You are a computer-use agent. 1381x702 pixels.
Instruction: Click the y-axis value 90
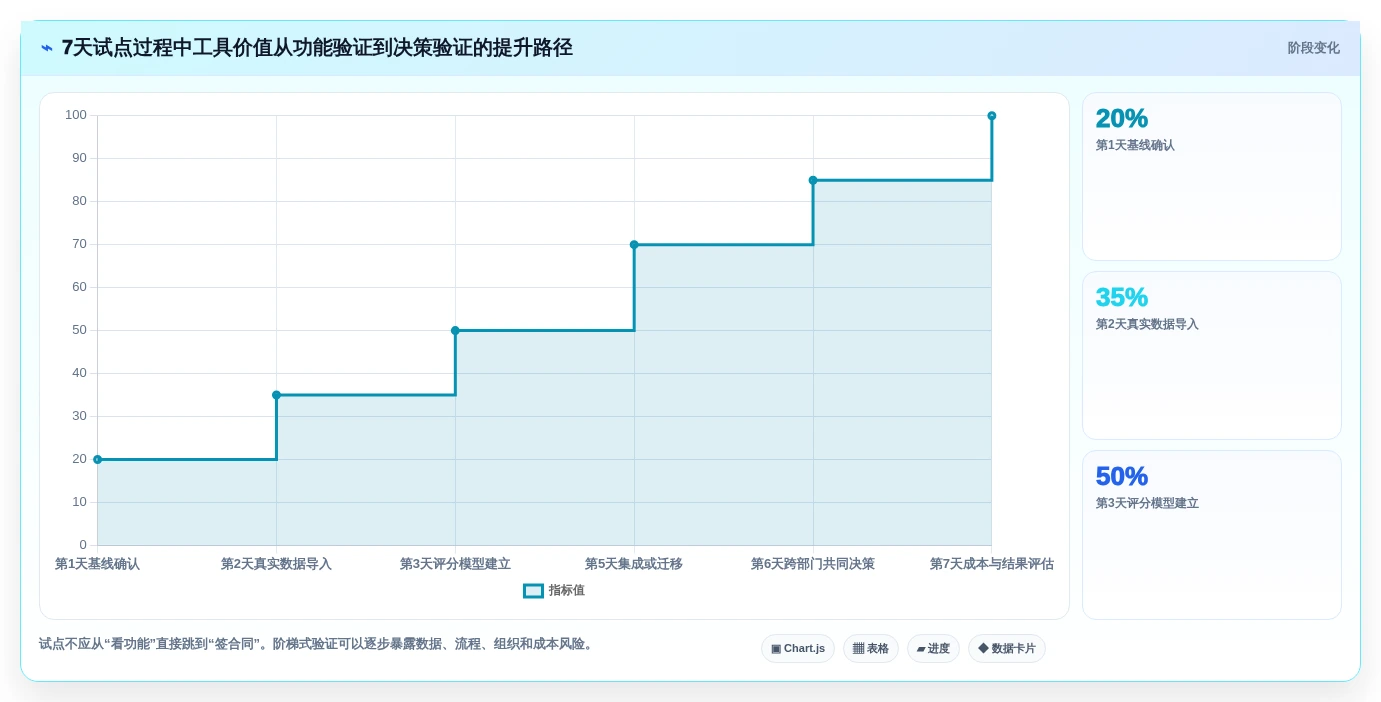click(79, 158)
